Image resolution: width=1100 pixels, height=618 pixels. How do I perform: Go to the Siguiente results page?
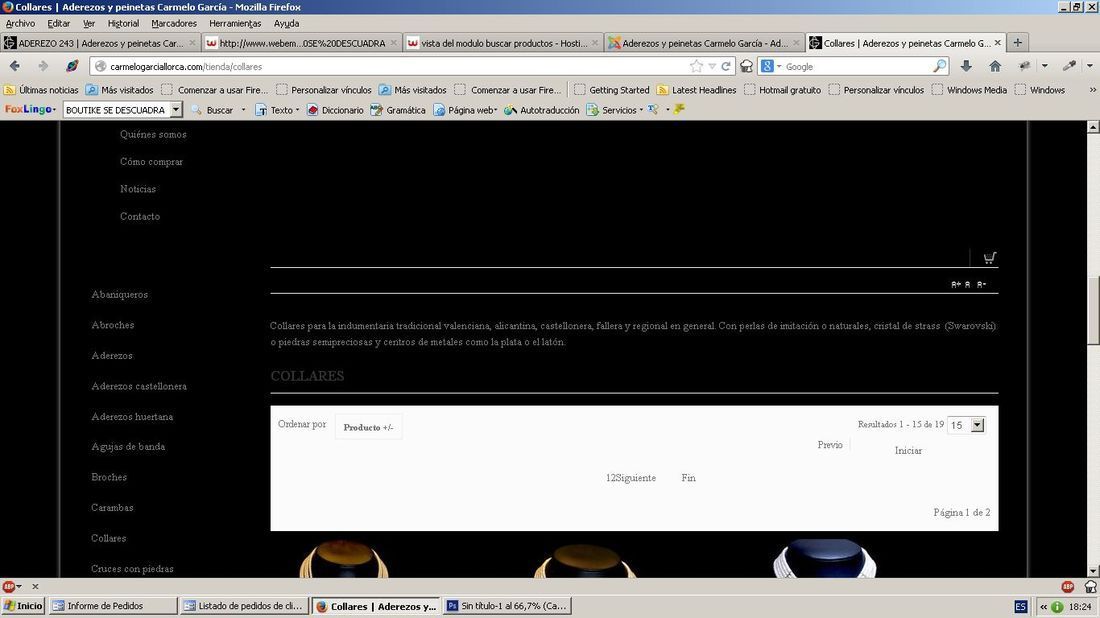[x=636, y=478]
